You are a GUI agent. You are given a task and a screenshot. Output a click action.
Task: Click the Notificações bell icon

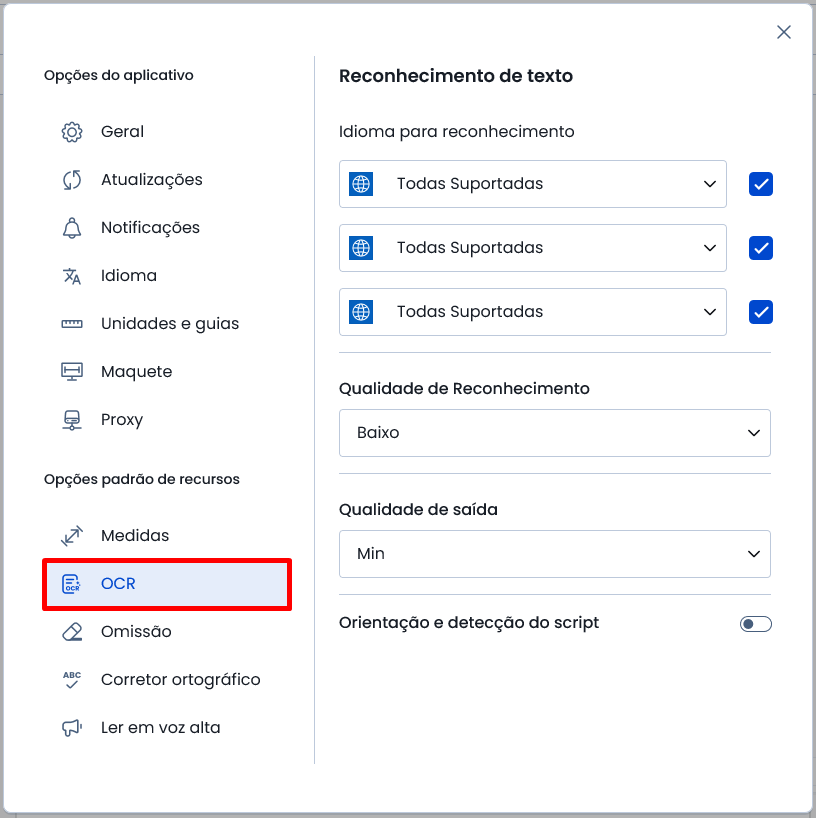[x=72, y=228]
